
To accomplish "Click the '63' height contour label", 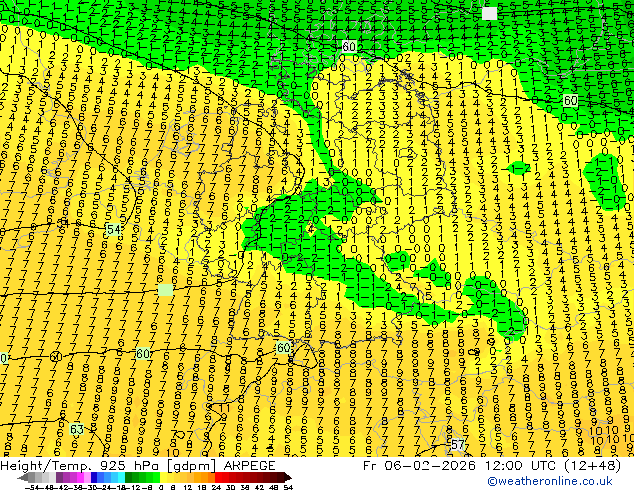I will [76, 429].
